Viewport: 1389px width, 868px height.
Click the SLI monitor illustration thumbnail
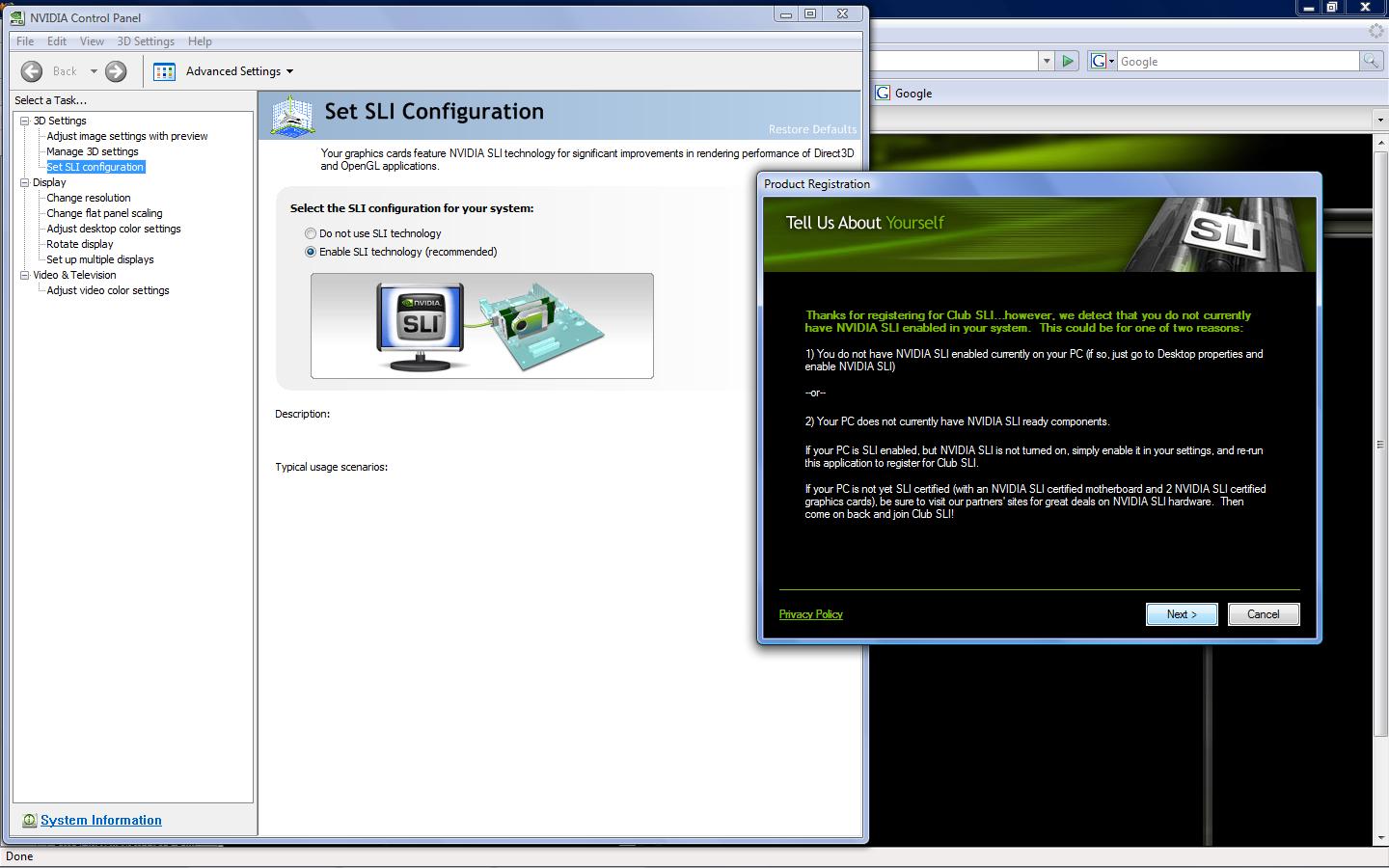click(x=422, y=327)
